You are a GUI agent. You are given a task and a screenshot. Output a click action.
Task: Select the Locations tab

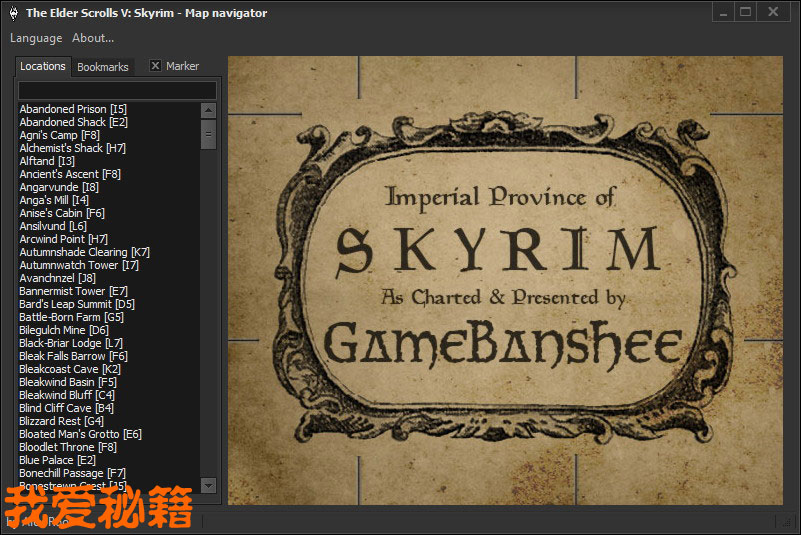43,66
